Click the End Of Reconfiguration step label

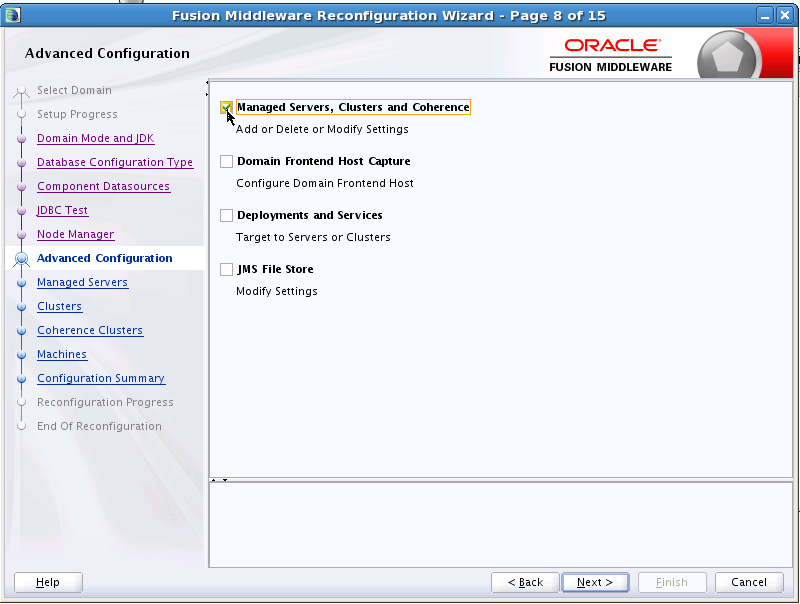point(99,426)
